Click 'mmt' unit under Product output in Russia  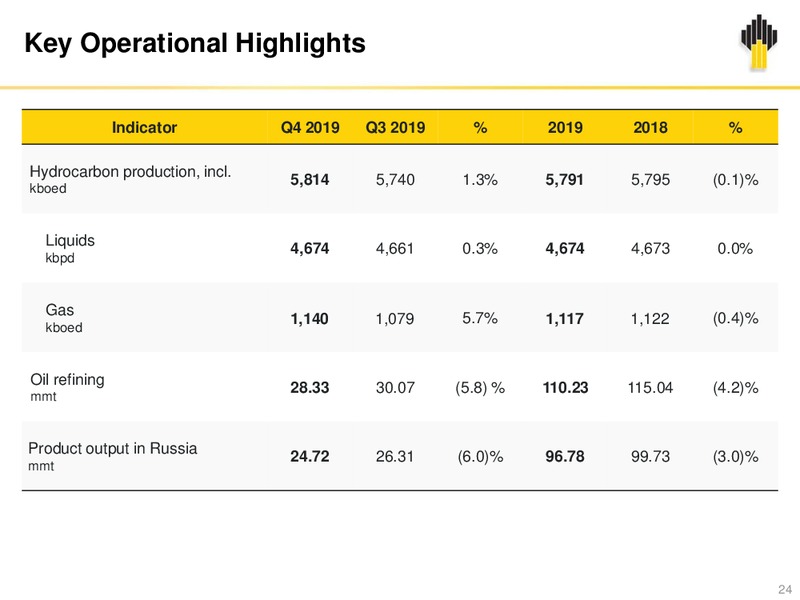41,466
